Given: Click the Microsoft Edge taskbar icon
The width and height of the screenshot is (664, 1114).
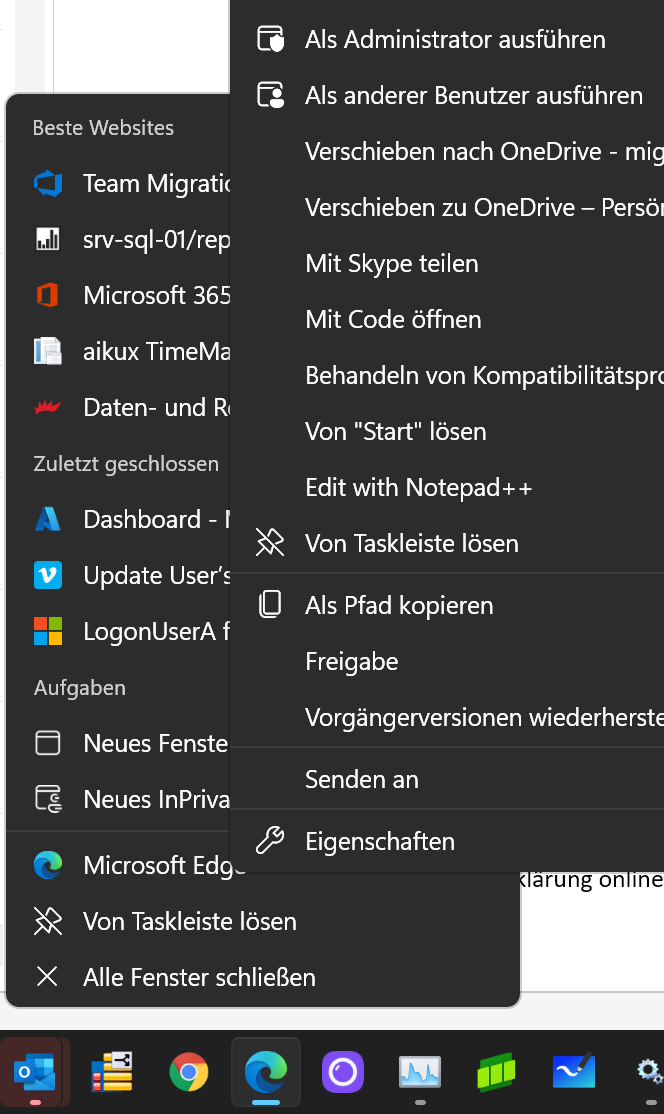Looking at the screenshot, I should [266, 1071].
